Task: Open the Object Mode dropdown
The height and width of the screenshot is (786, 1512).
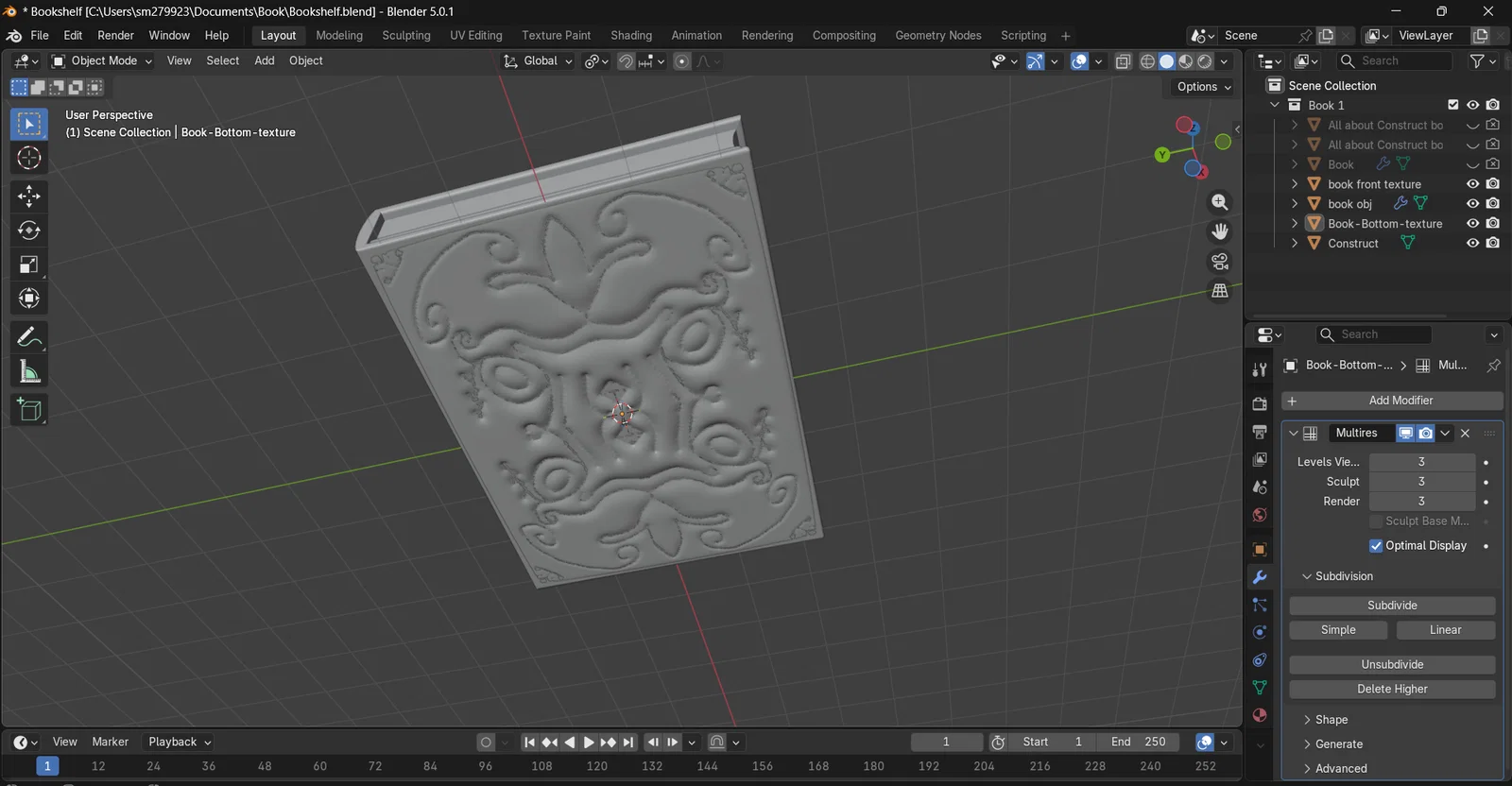Action: pos(102,60)
